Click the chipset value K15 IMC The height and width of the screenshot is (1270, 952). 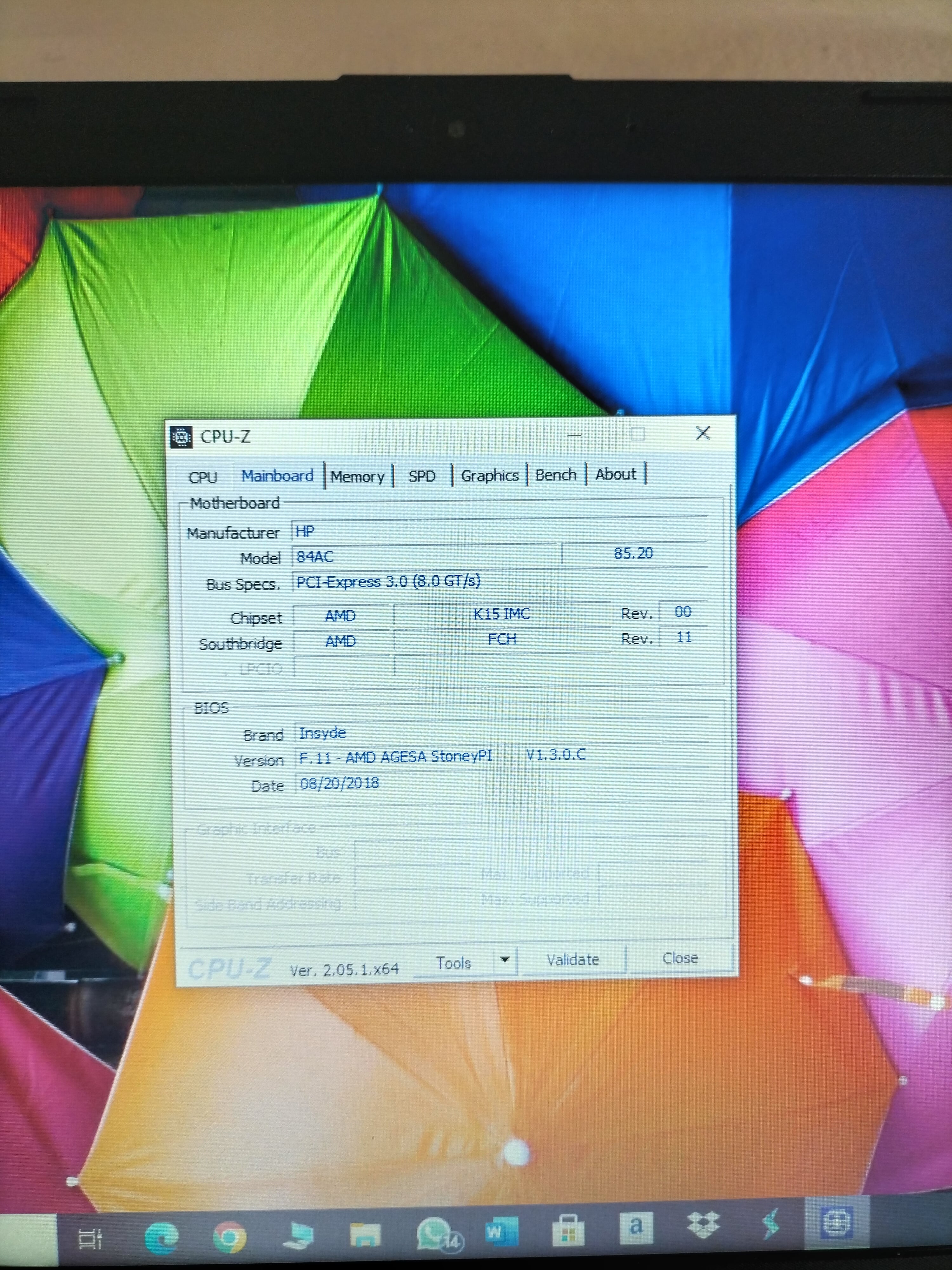click(501, 614)
